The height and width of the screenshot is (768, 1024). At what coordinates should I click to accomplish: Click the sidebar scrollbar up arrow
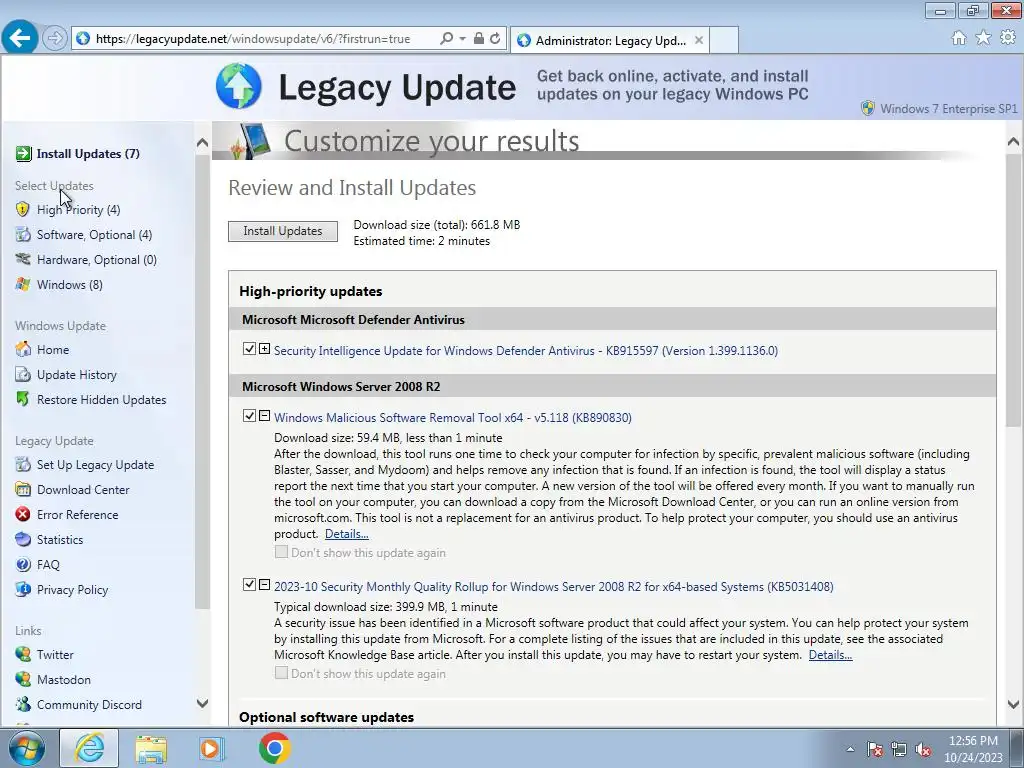click(x=202, y=142)
